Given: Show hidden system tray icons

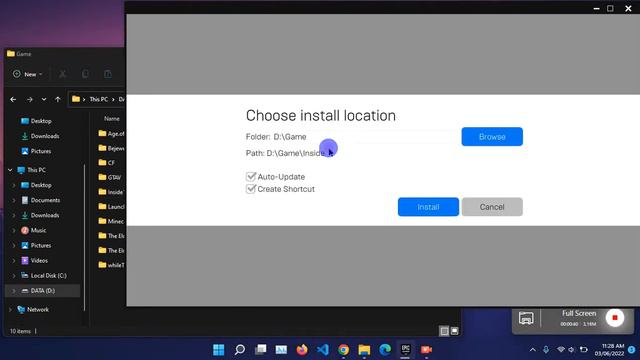Looking at the screenshot, I should (x=533, y=350).
